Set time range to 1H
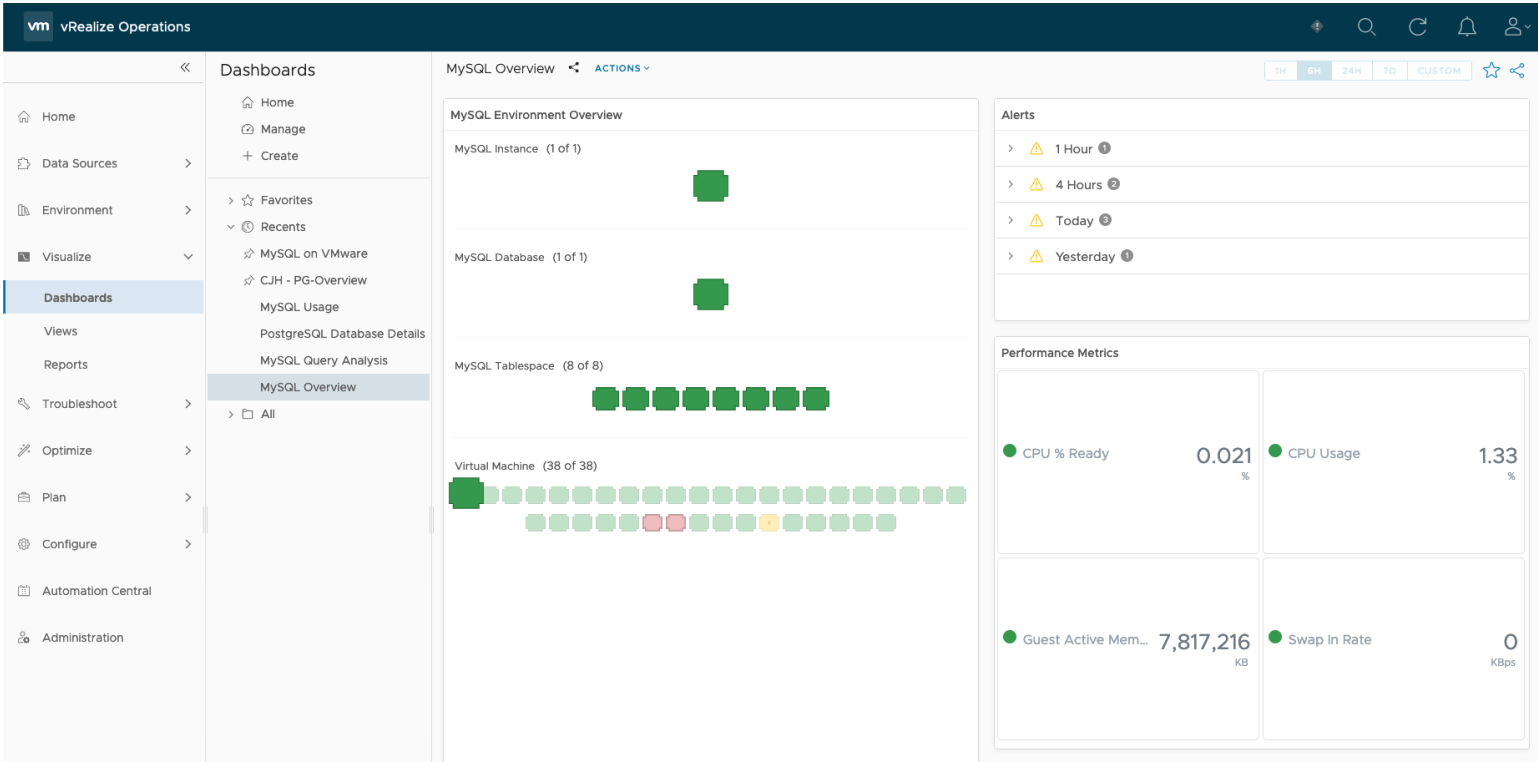Screen dimensions: 1538x762 [x=1281, y=71]
